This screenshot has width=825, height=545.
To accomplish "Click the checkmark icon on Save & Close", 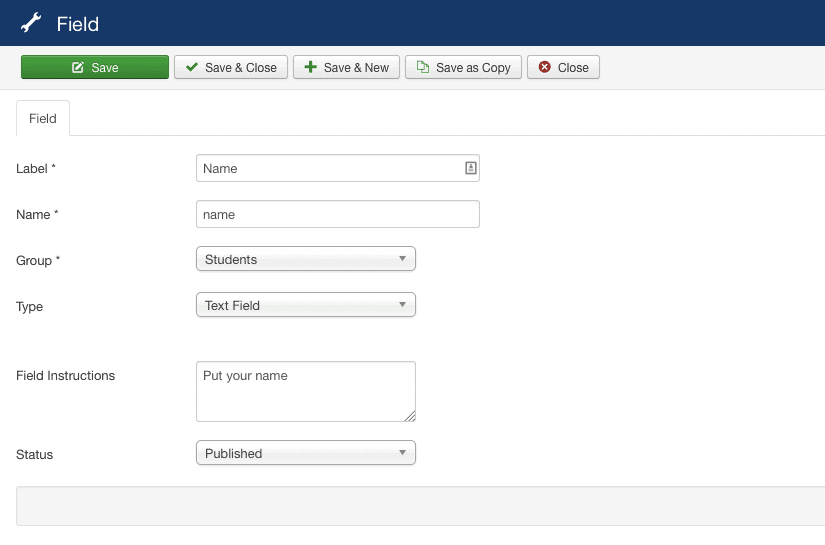I will click(x=192, y=68).
